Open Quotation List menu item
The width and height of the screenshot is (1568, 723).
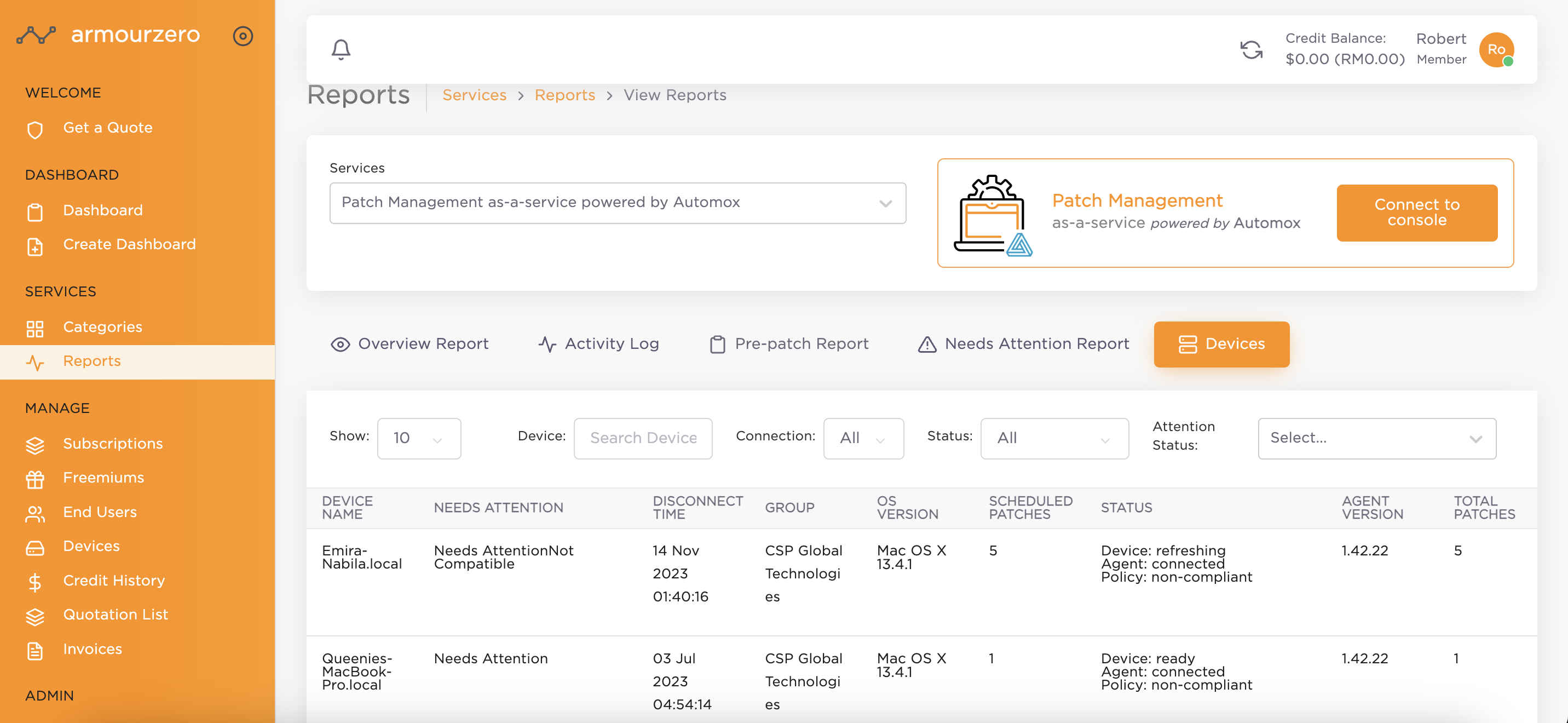[116, 615]
